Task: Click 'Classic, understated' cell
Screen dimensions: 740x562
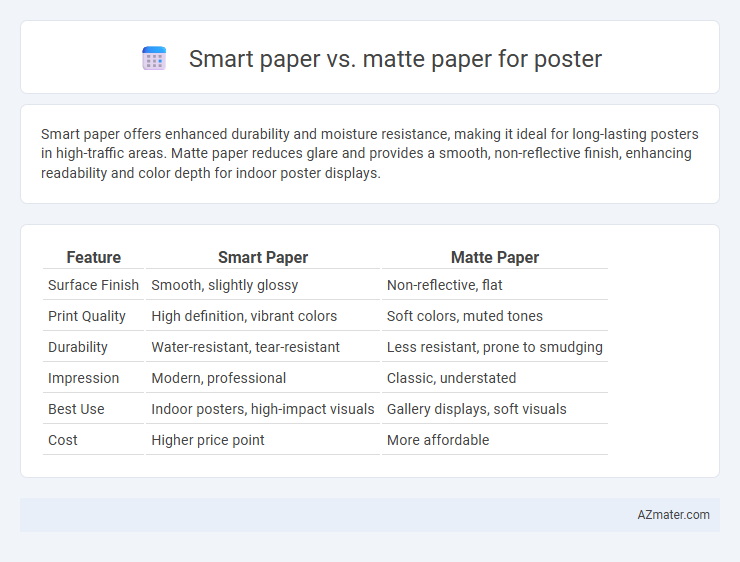Action: point(452,378)
